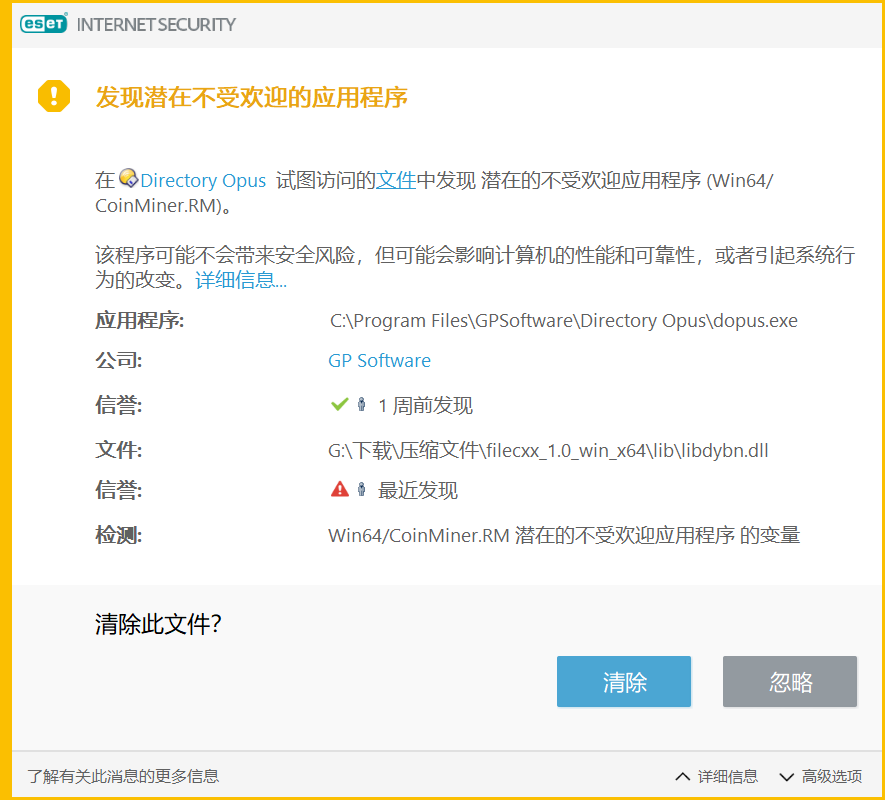Click the orange heading "发现潜在不受欢迎的应用程序"
The width and height of the screenshot is (885, 800).
[251, 98]
